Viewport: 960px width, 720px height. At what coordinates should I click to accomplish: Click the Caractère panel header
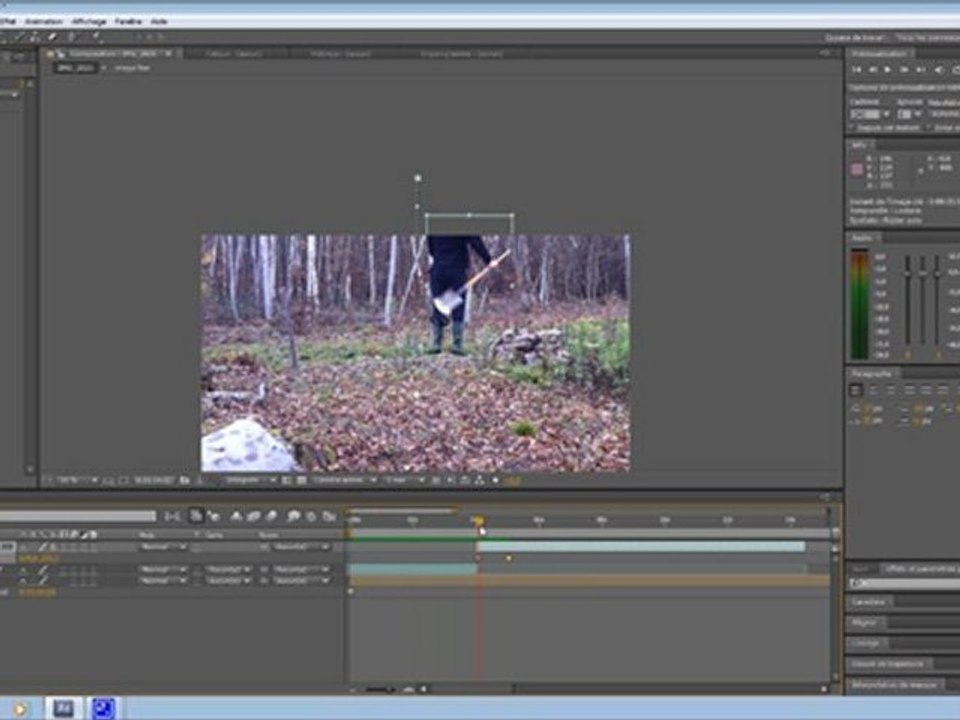tap(868, 602)
